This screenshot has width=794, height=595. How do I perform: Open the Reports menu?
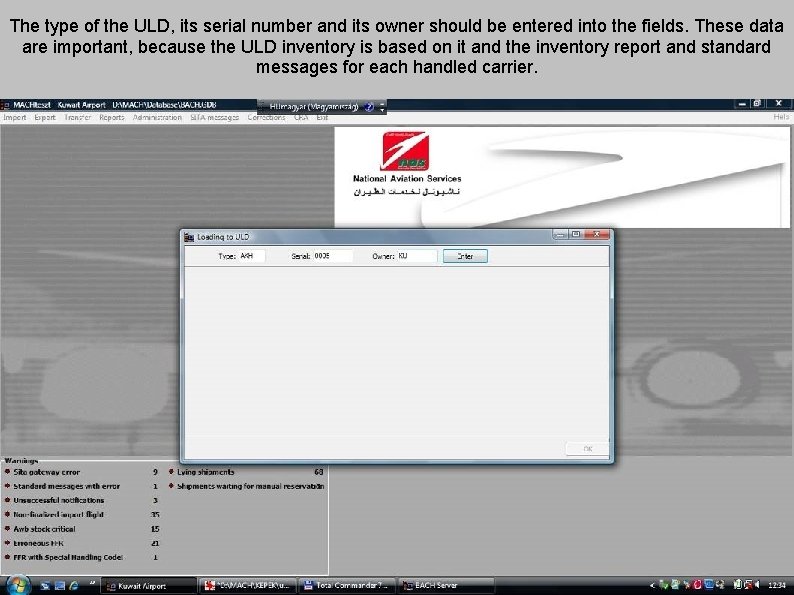click(x=112, y=117)
